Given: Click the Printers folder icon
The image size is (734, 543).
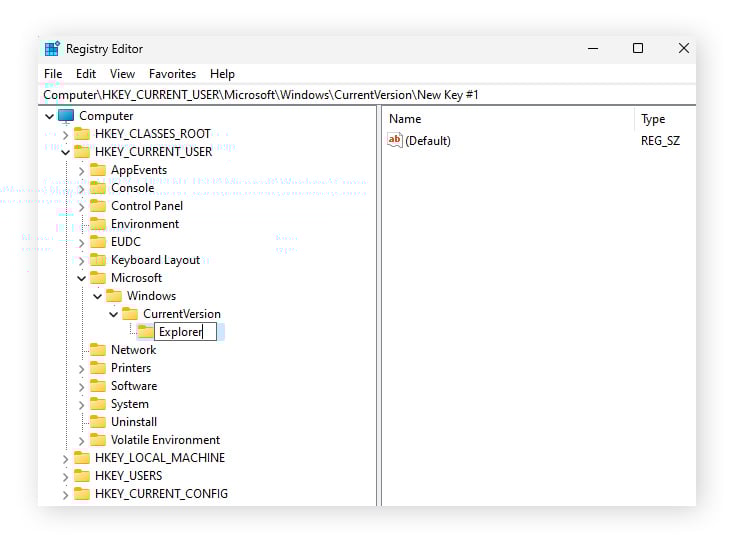Looking at the screenshot, I should point(98,368).
